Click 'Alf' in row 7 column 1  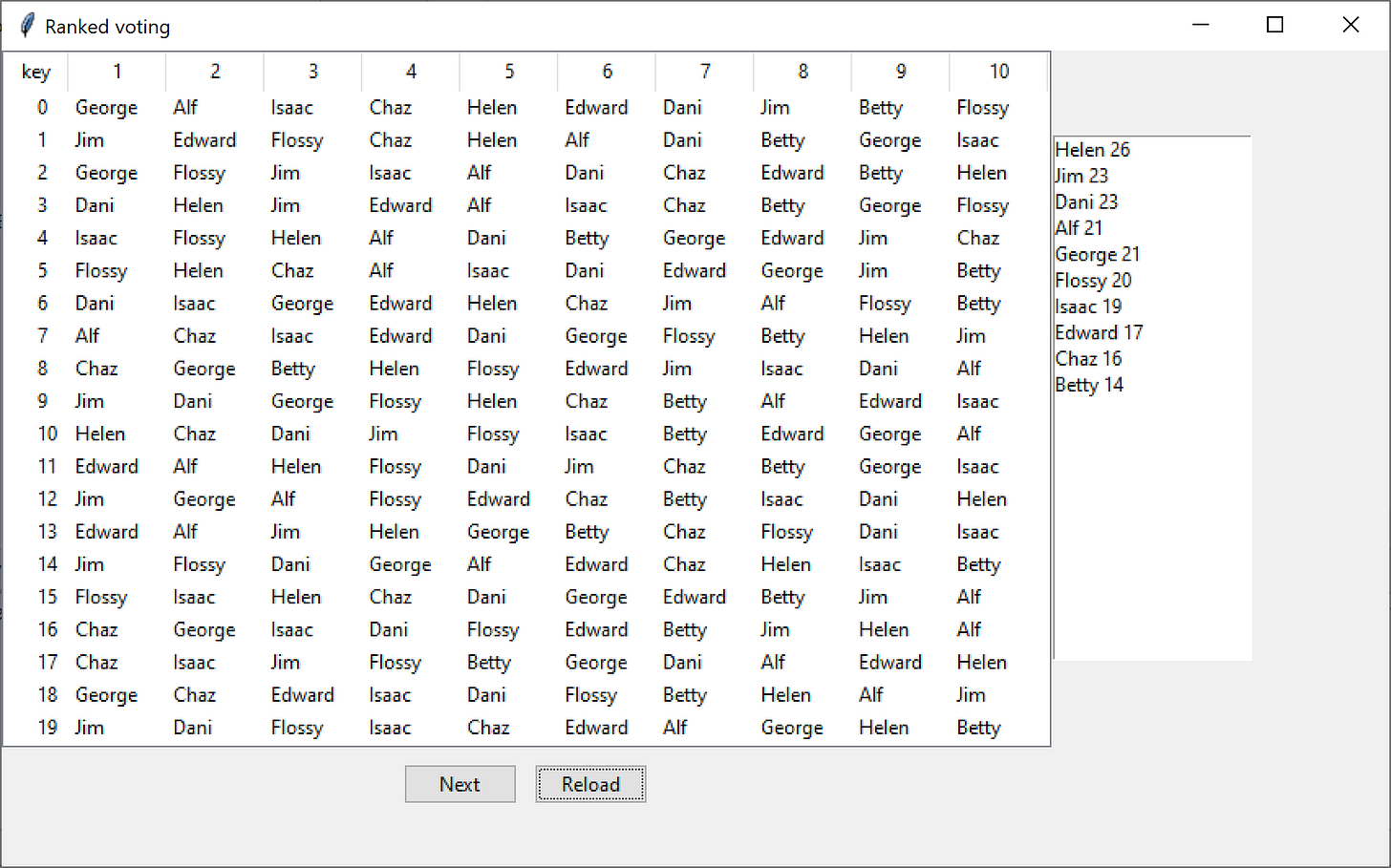pos(87,336)
